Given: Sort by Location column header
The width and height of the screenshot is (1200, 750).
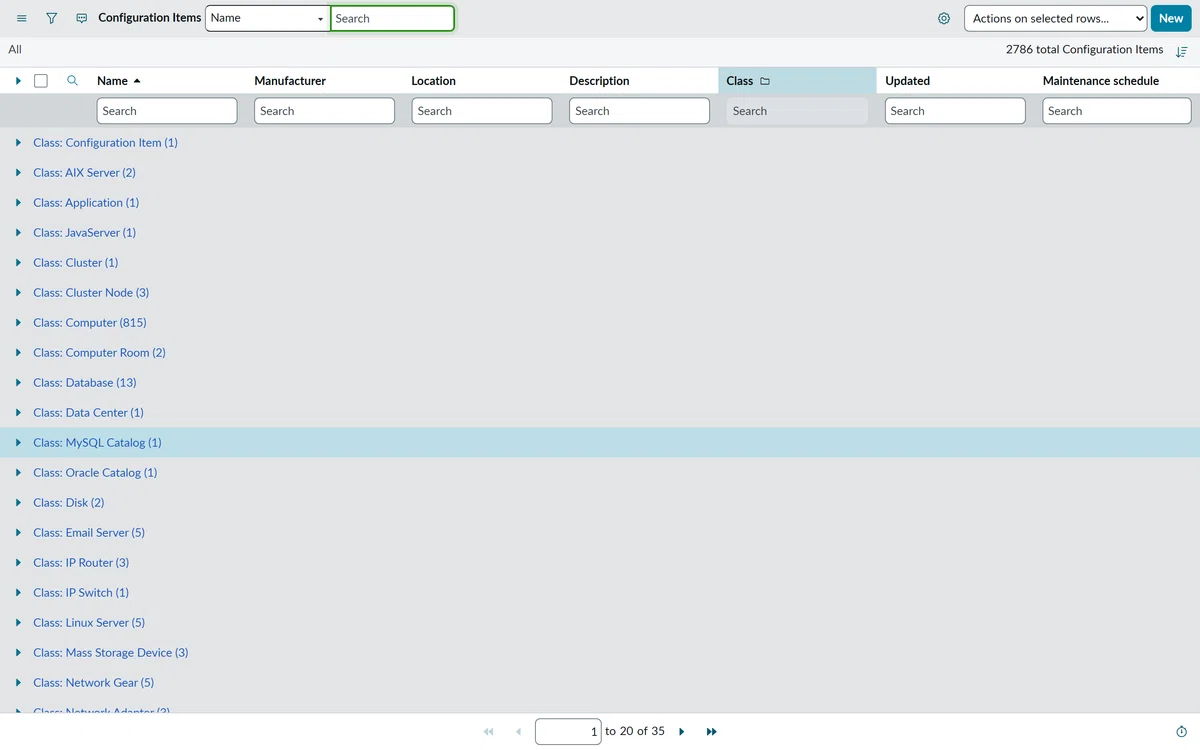Looking at the screenshot, I should tap(433, 81).
